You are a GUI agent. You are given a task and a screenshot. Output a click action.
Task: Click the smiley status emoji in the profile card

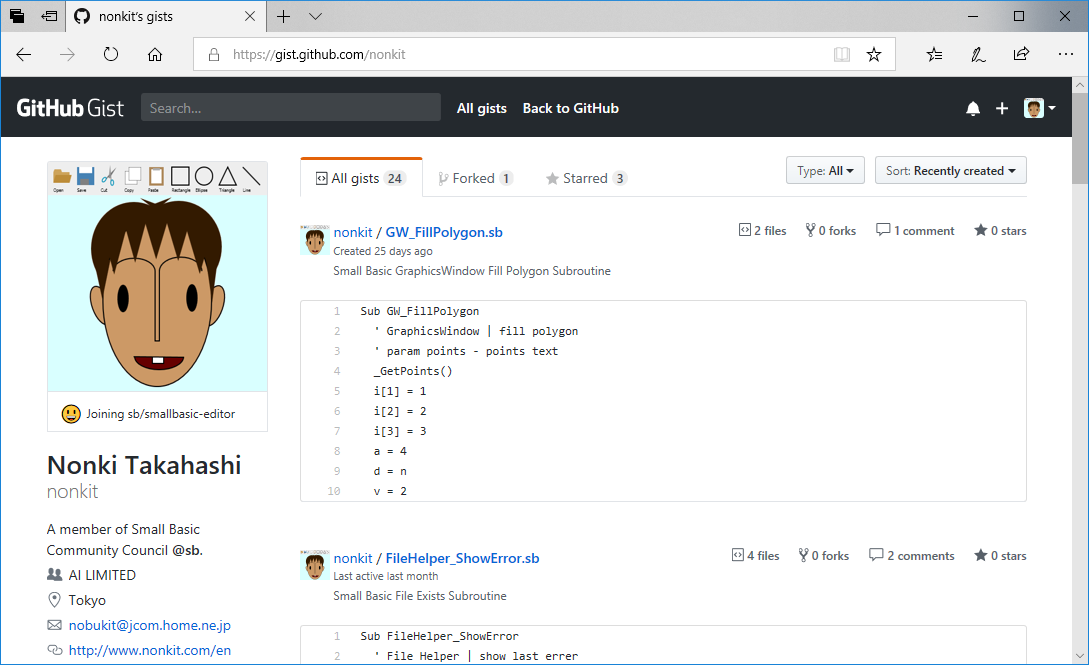70,412
